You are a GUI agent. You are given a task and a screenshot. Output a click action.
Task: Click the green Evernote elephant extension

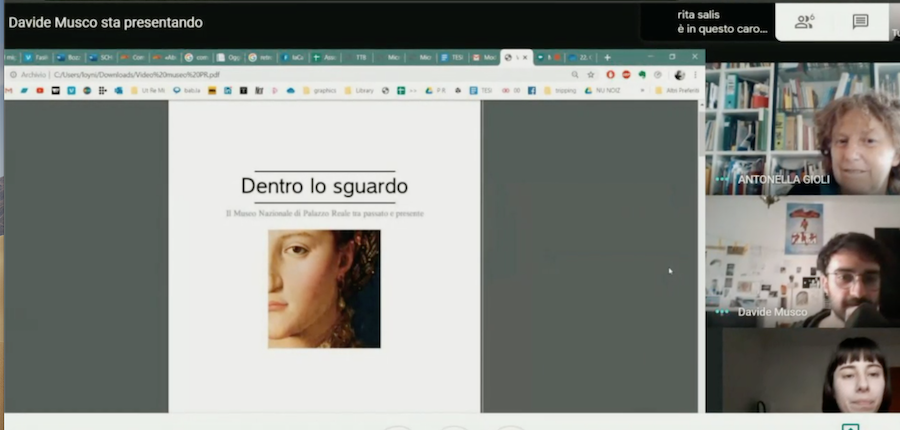coord(642,75)
